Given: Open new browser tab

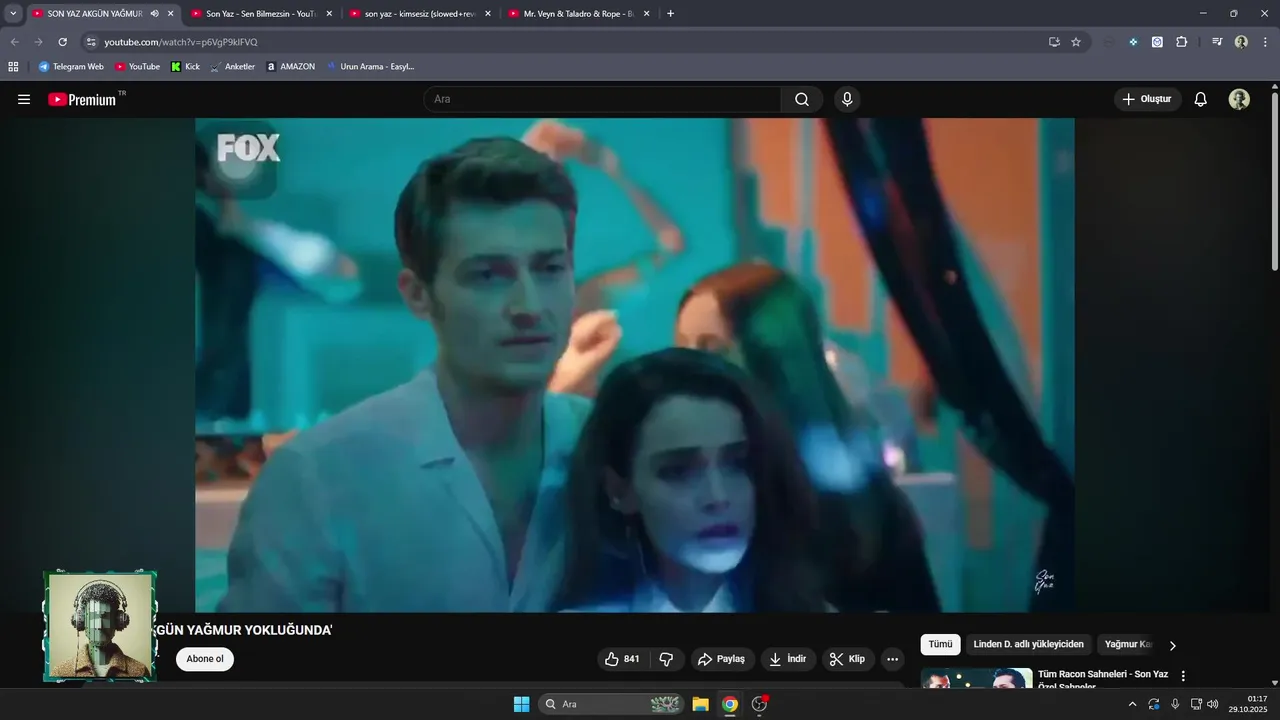Looking at the screenshot, I should coord(670,14).
